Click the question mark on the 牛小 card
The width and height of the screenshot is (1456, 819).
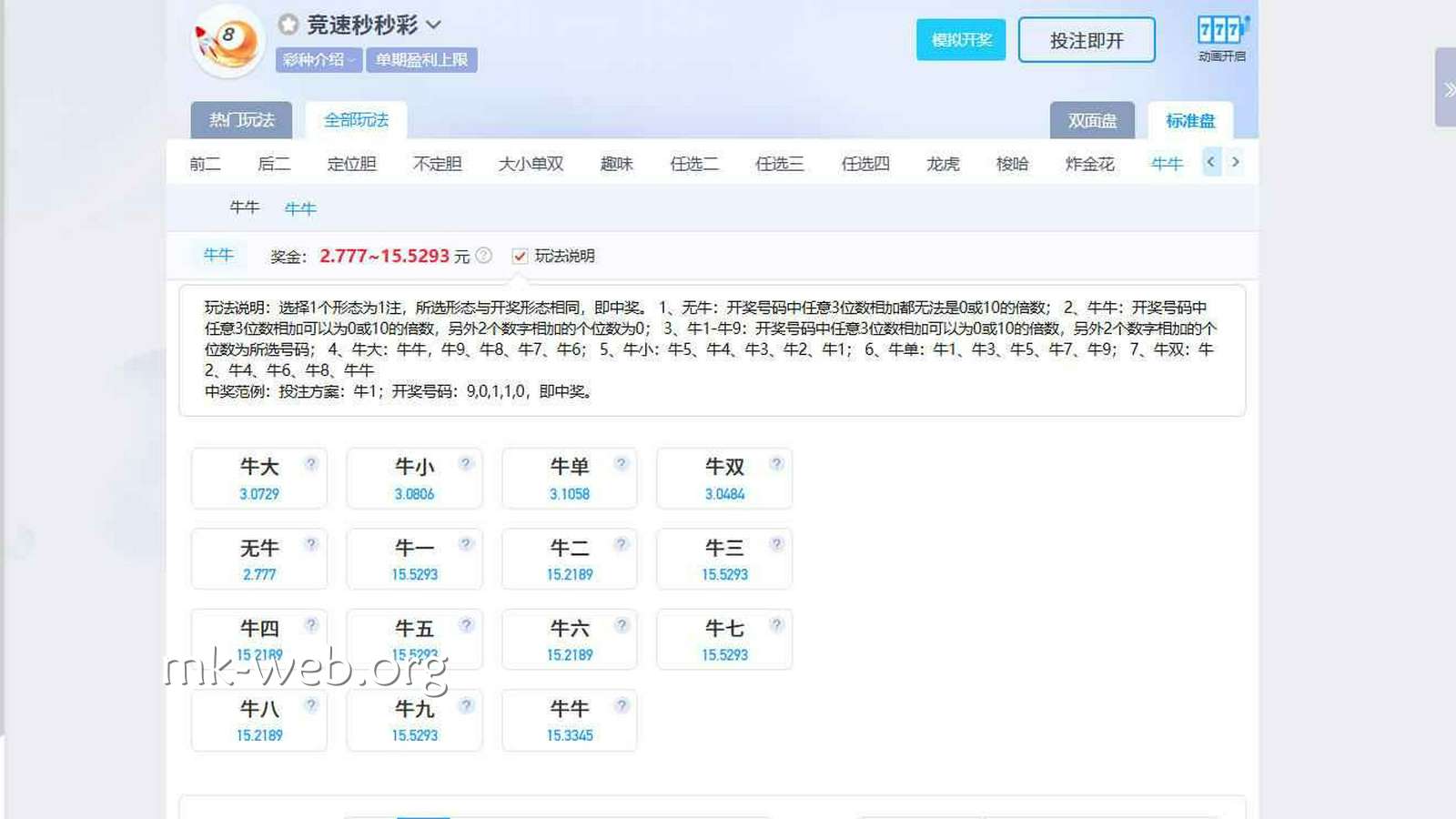[x=466, y=463]
